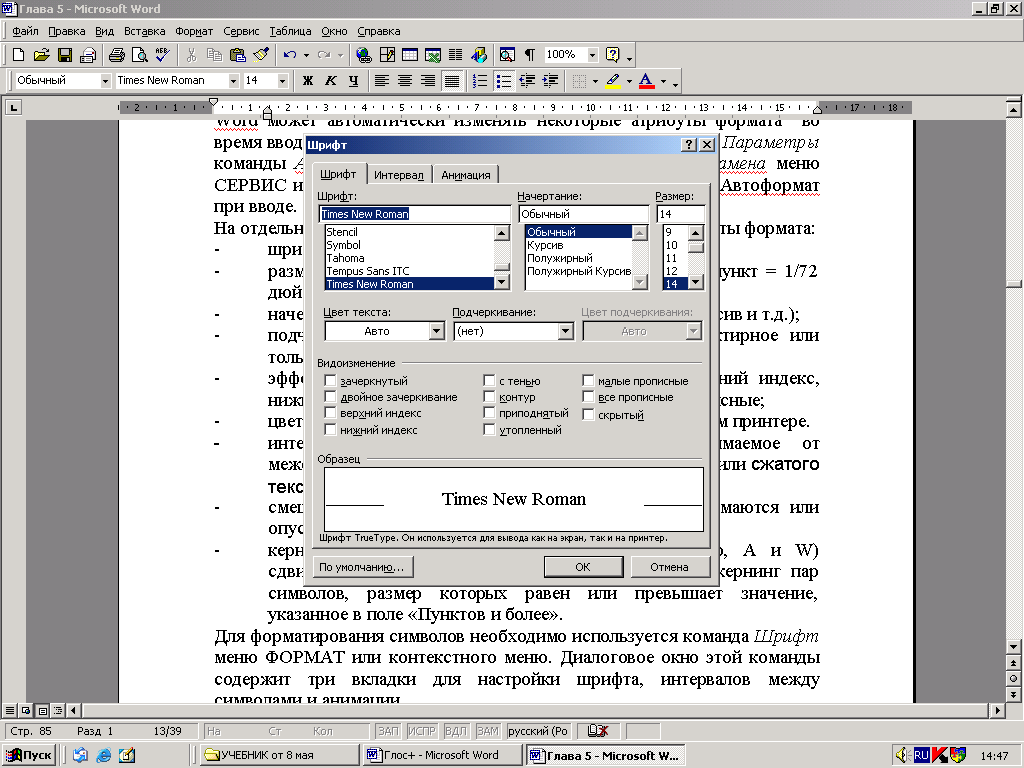Click the Paste clipboard icon
The width and height of the screenshot is (1024, 768).
click(x=238, y=55)
